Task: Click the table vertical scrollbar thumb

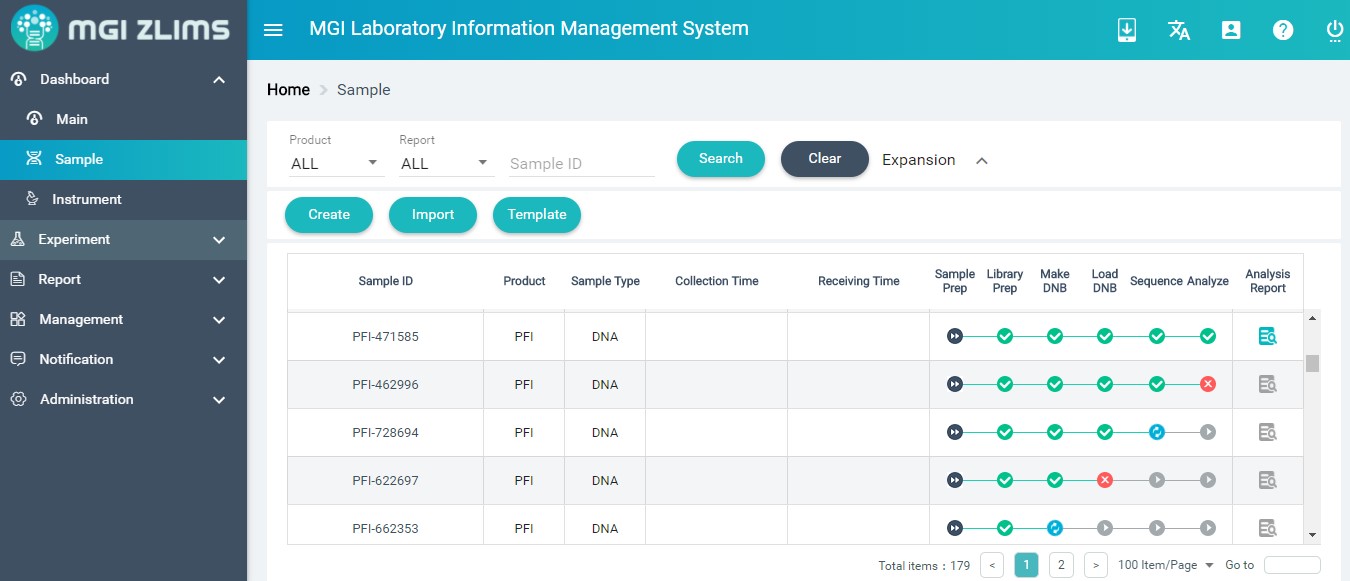Action: coord(1312,363)
